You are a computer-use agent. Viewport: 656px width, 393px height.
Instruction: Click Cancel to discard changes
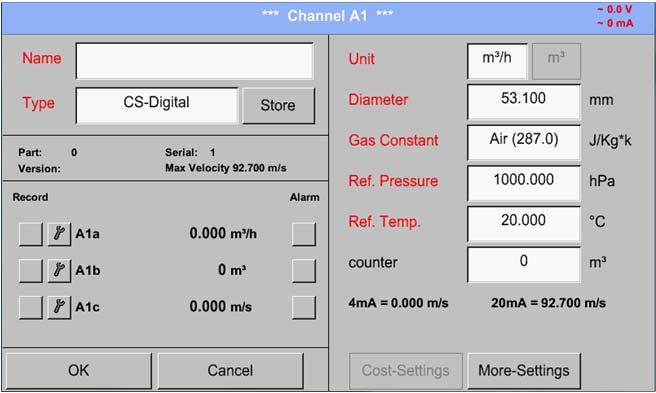pos(230,371)
